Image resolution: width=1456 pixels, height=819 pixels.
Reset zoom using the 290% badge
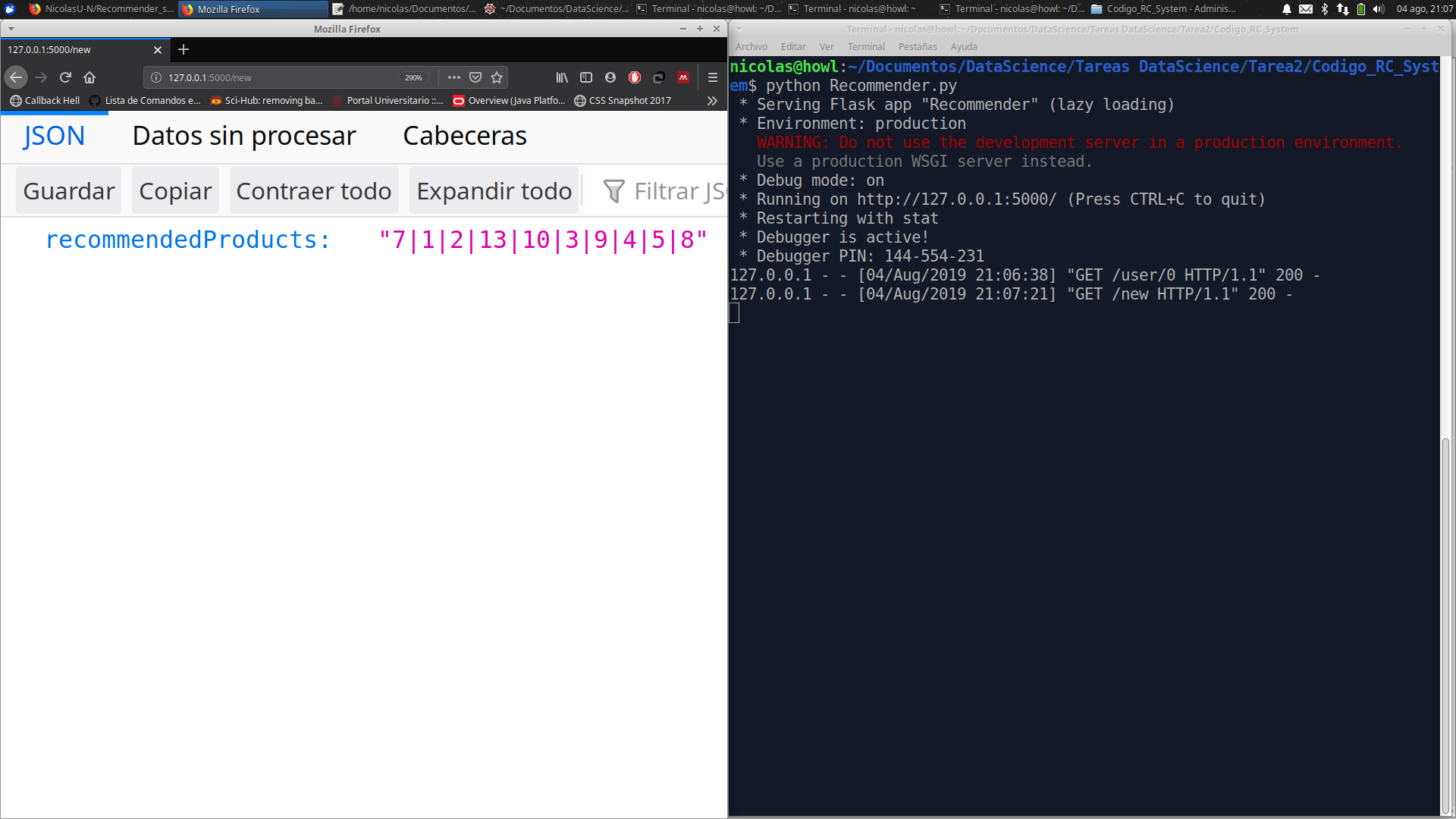(413, 77)
